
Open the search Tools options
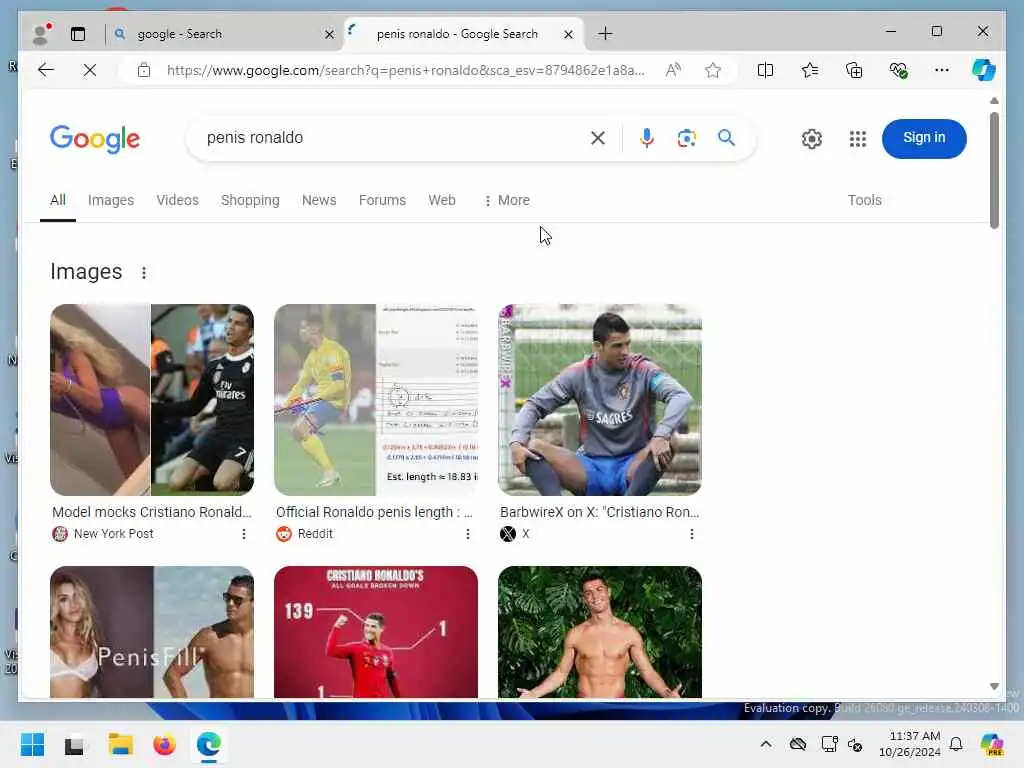[865, 200]
